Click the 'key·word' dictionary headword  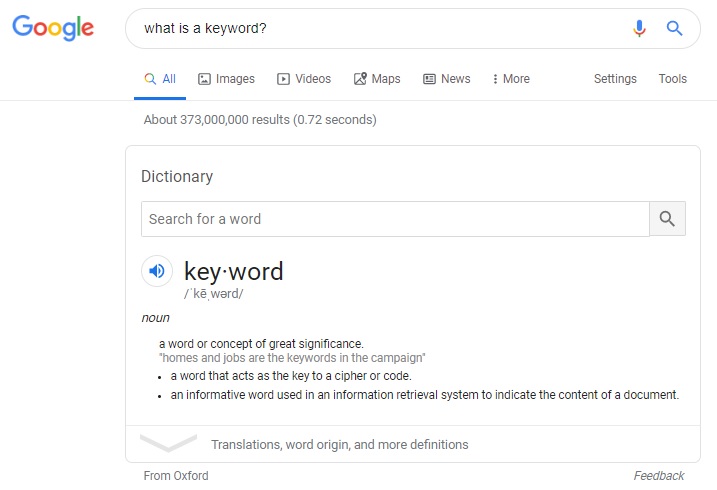(234, 271)
